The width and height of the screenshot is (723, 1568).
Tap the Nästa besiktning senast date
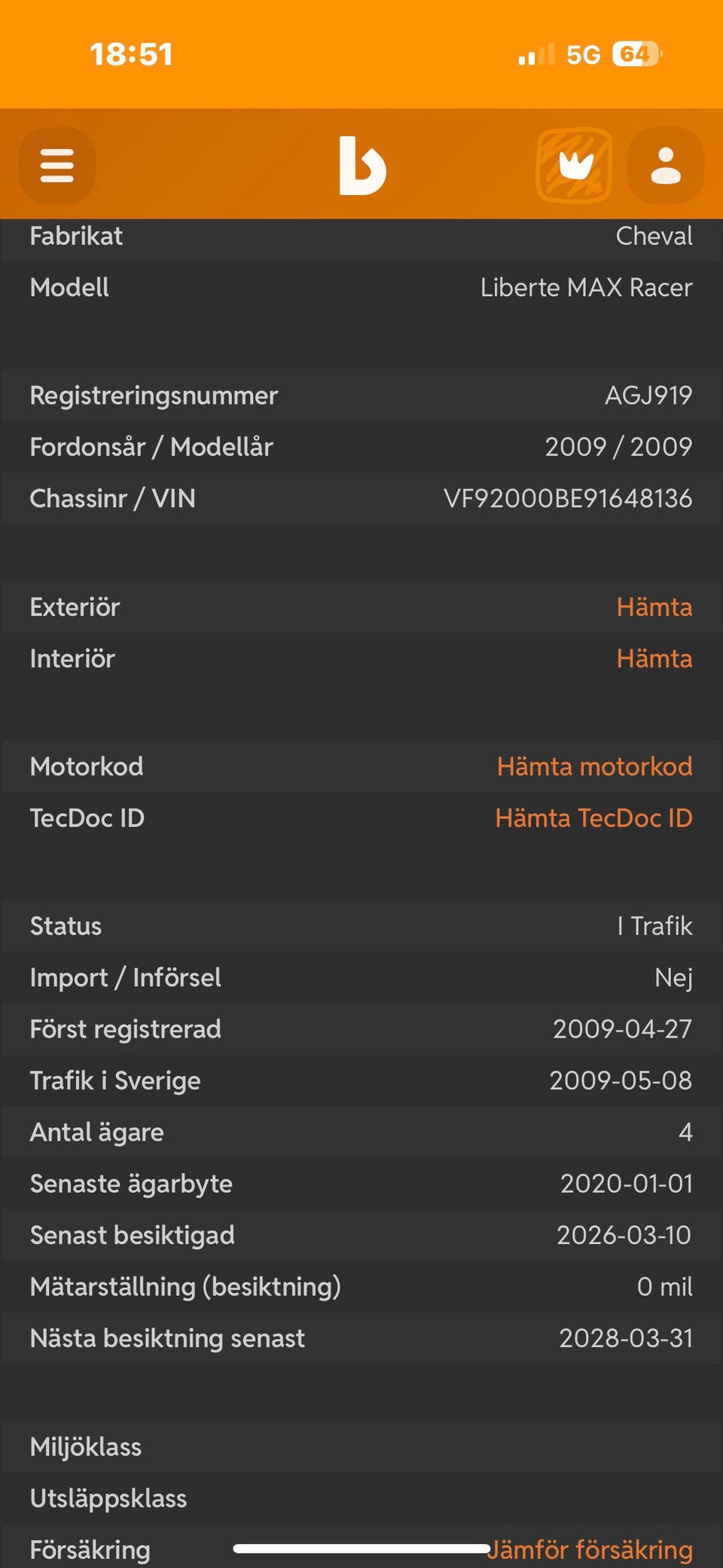pyautogui.click(x=625, y=1339)
